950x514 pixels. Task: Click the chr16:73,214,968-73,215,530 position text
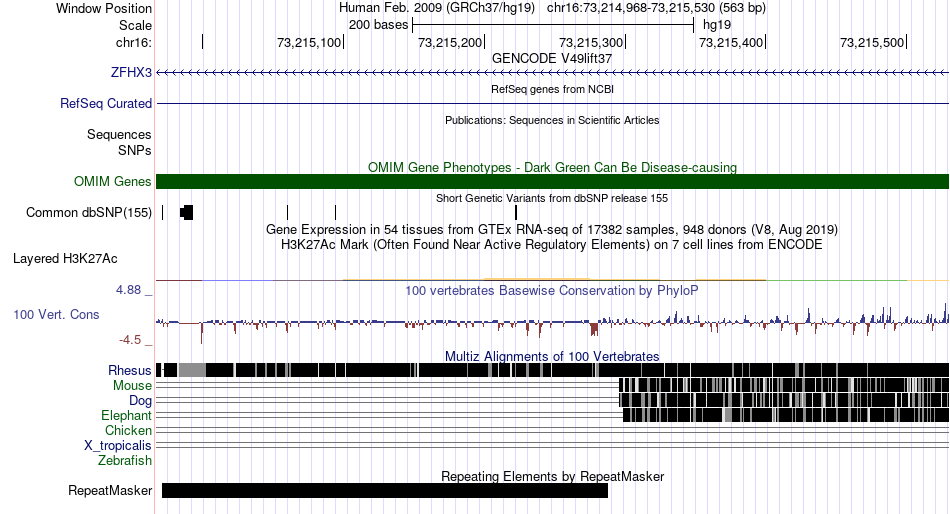pos(656,8)
